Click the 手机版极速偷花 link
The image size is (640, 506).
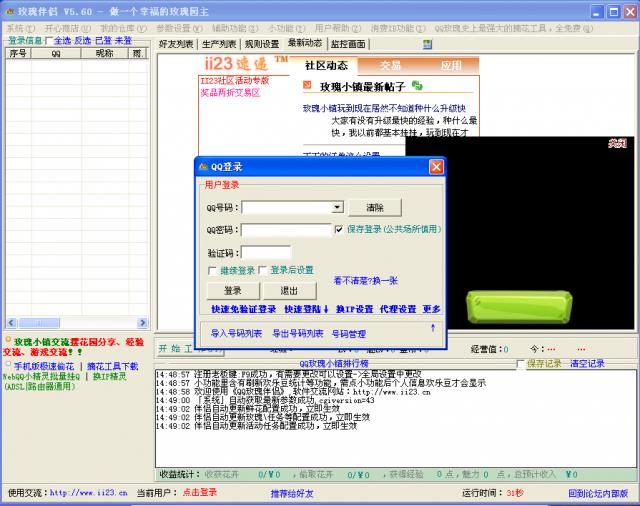click(x=44, y=366)
